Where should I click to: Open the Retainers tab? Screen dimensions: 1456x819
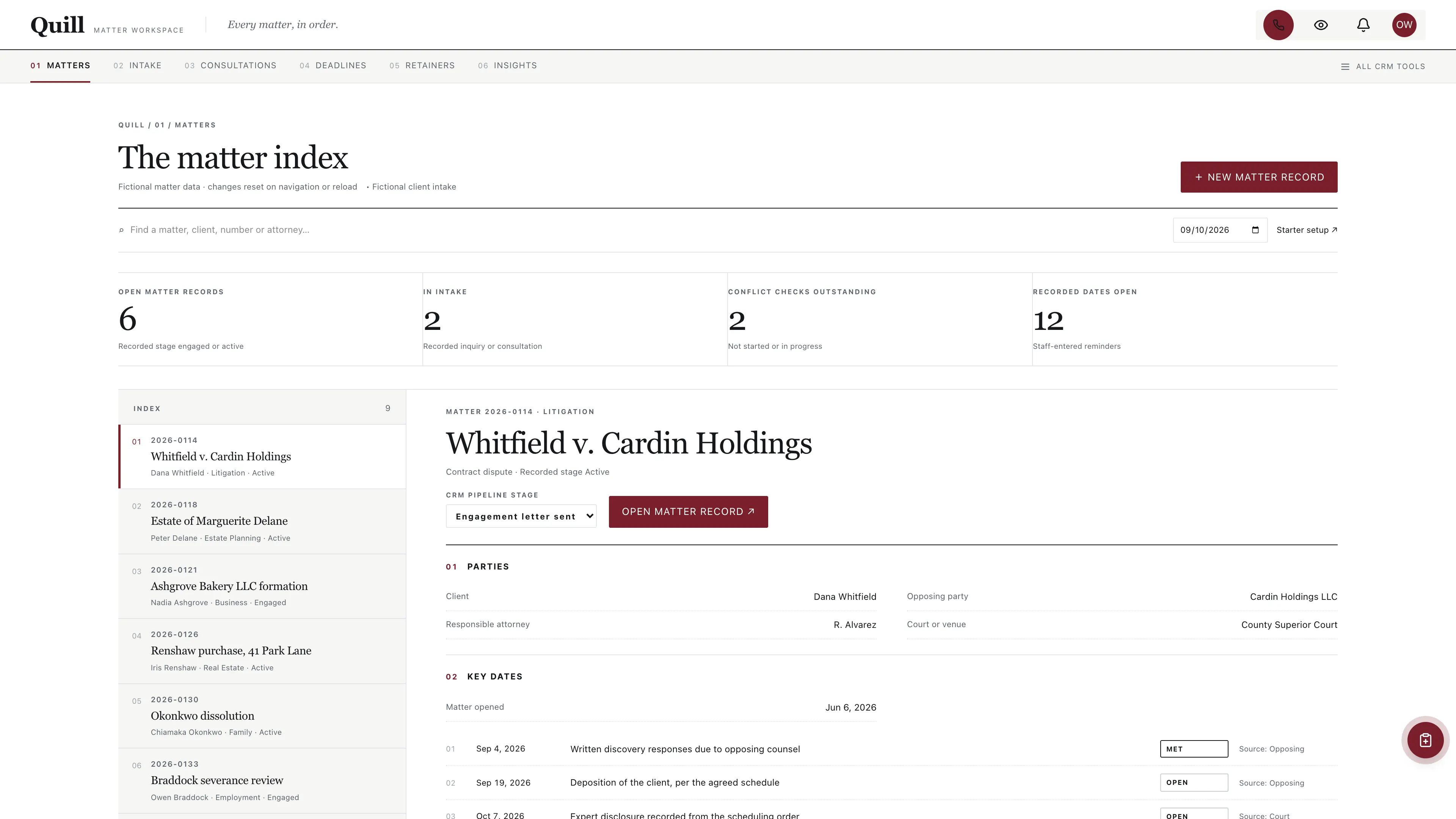point(422,66)
